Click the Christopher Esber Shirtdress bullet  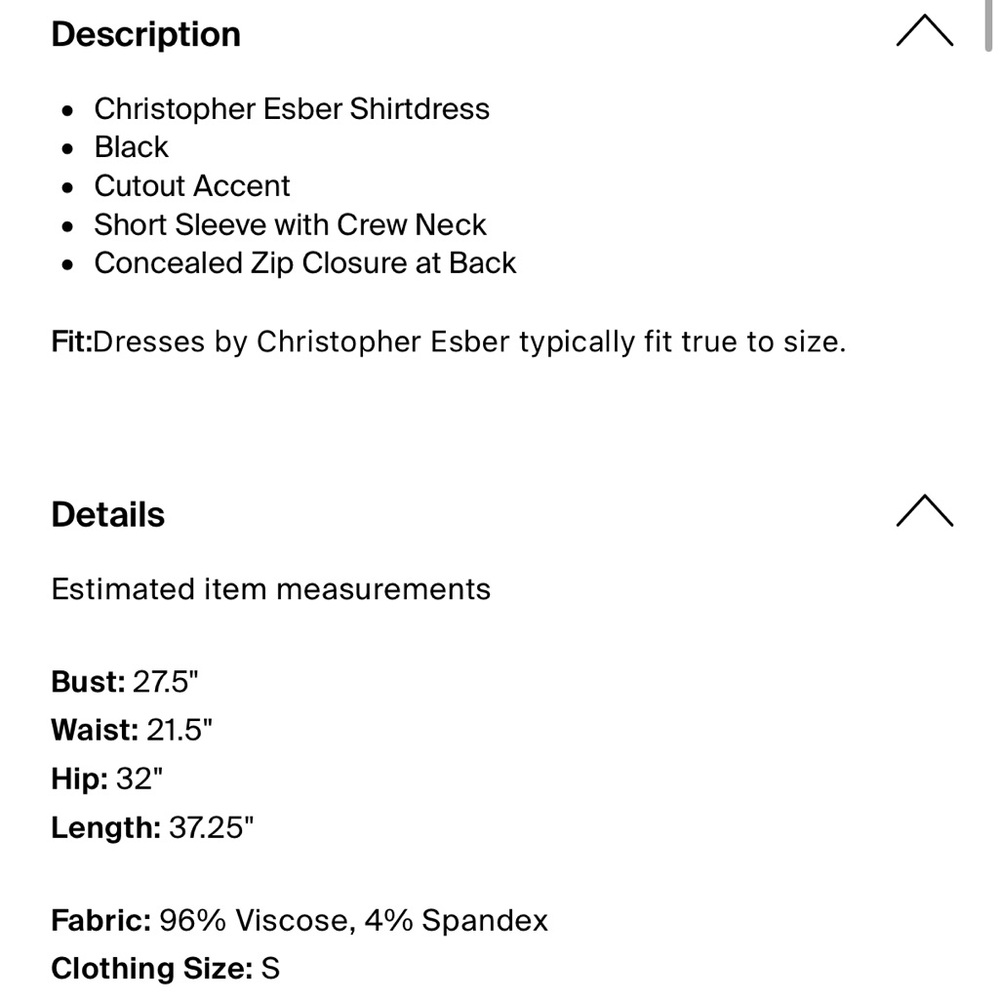[x=291, y=108]
